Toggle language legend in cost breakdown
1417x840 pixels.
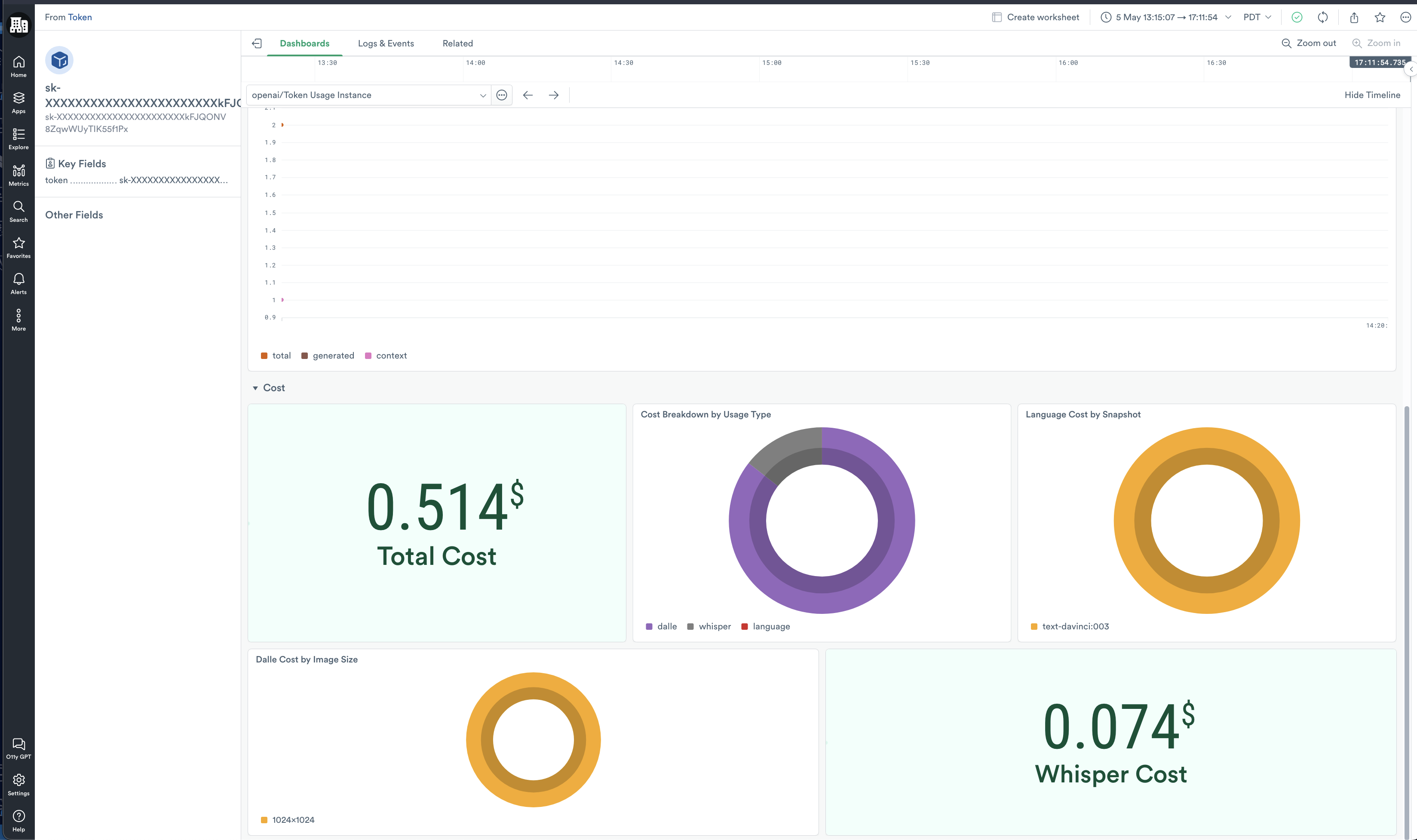point(766,627)
